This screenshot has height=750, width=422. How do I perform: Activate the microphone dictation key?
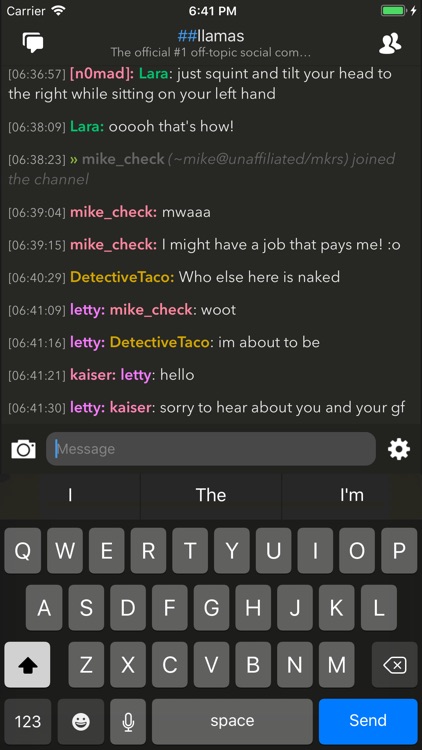pos(128,721)
